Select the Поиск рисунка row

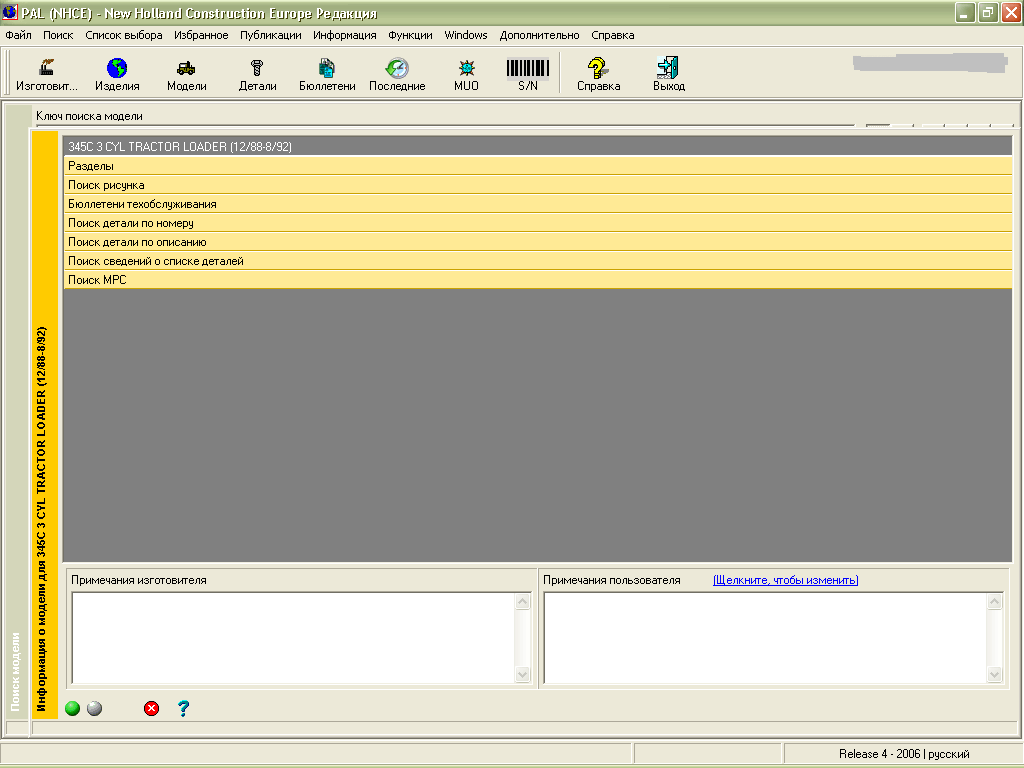537,185
